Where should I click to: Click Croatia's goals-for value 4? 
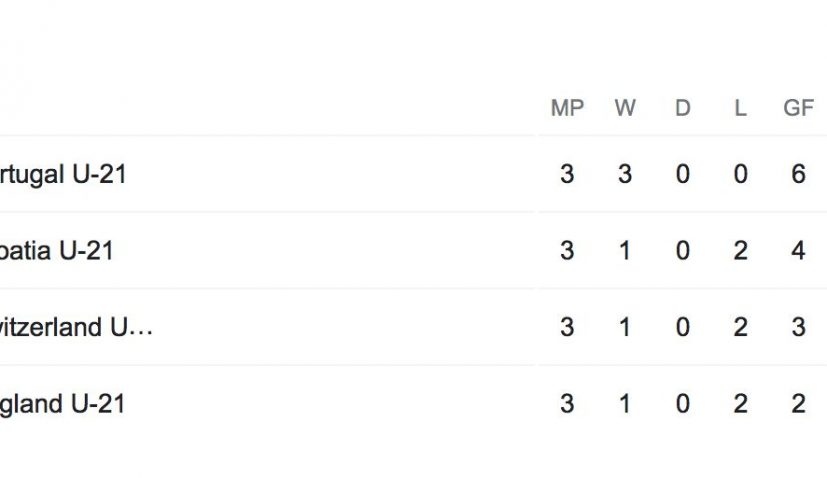(798, 250)
